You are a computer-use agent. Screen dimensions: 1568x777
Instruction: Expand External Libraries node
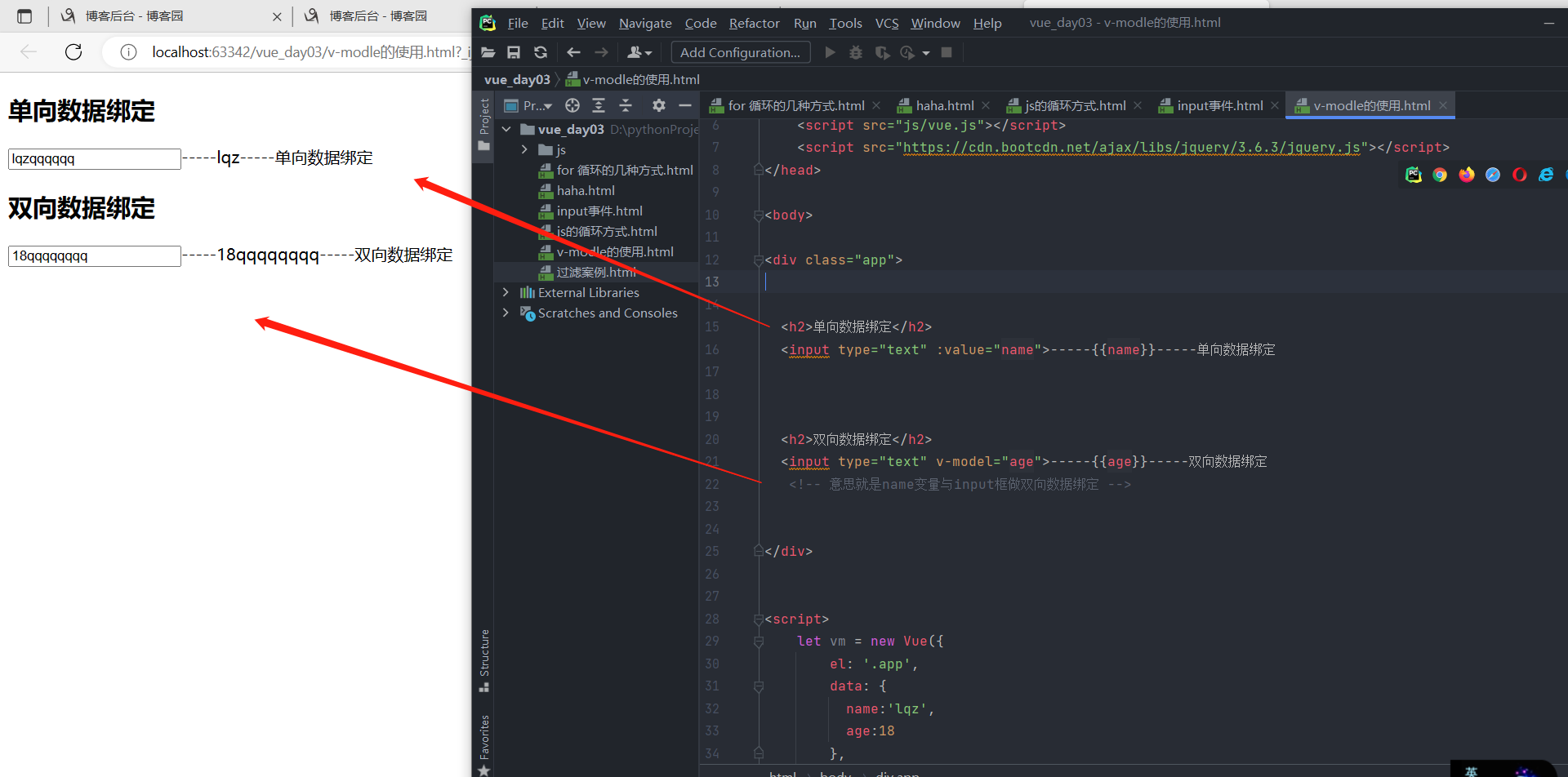(x=506, y=292)
